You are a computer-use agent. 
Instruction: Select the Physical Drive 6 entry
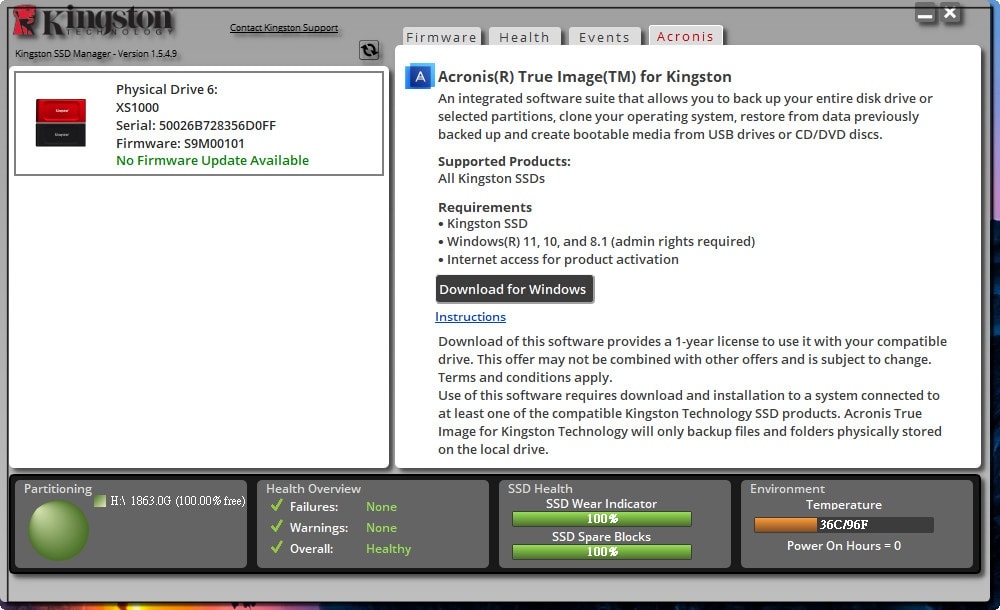(199, 123)
